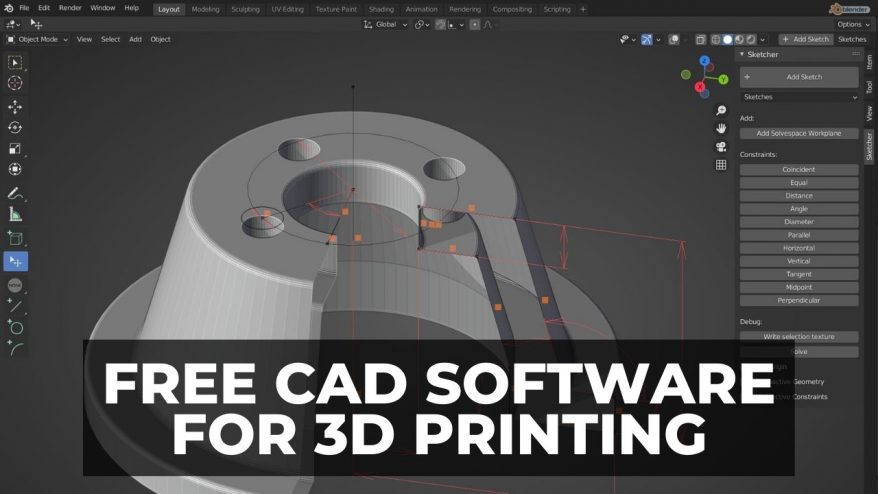Open the Item sidebar tab
The width and height of the screenshot is (878, 494).
[x=869, y=62]
